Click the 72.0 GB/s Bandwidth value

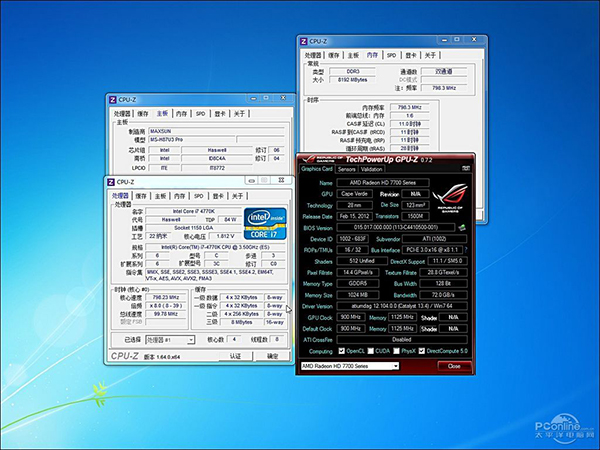[443, 295]
